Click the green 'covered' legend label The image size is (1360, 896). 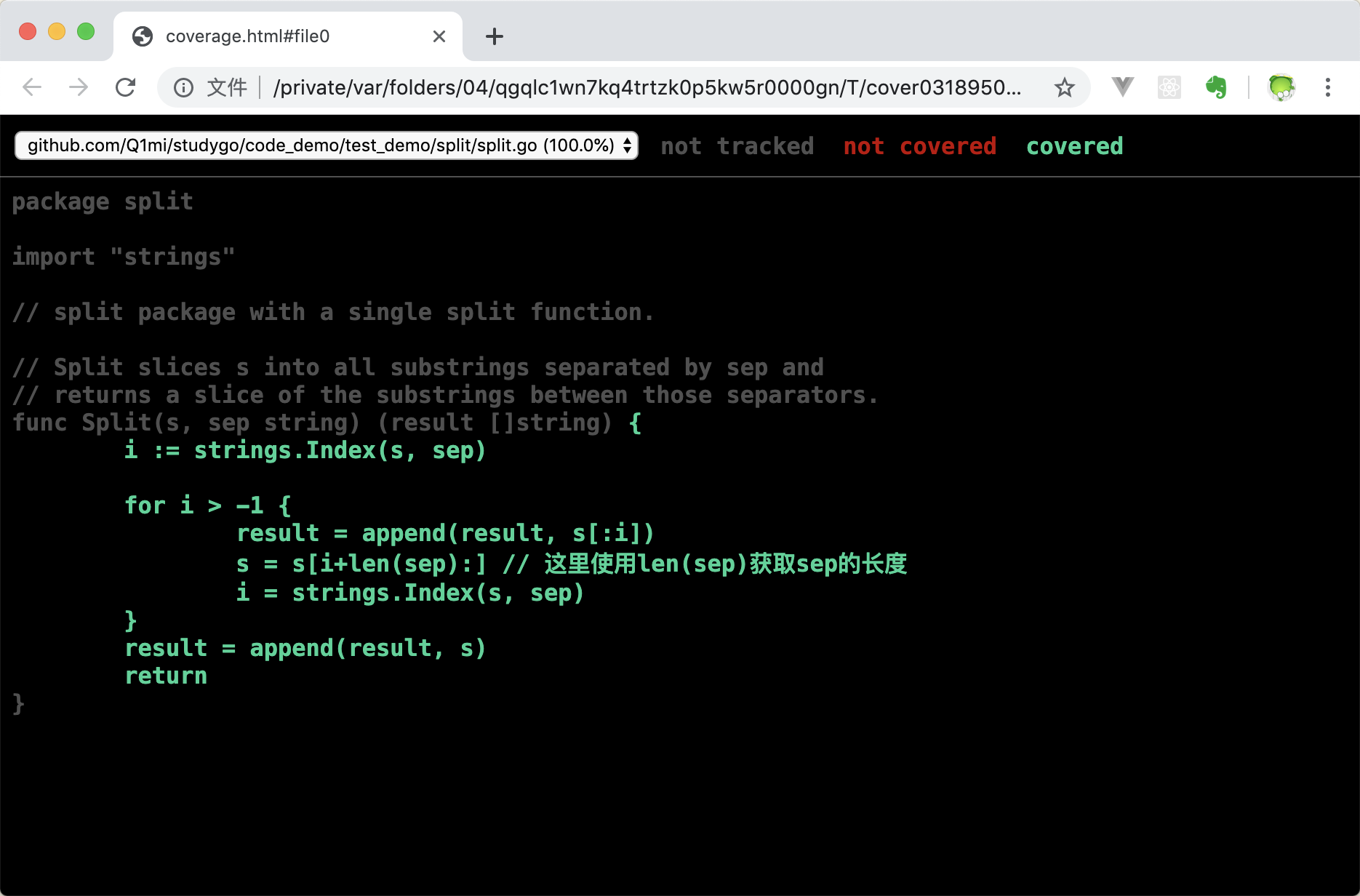[1074, 146]
